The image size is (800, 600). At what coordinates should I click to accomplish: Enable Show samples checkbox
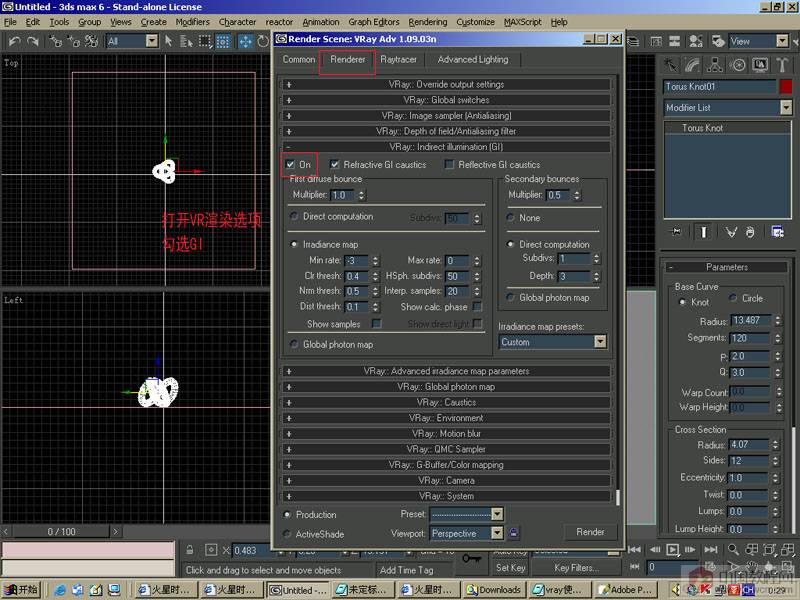tap(377, 323)
